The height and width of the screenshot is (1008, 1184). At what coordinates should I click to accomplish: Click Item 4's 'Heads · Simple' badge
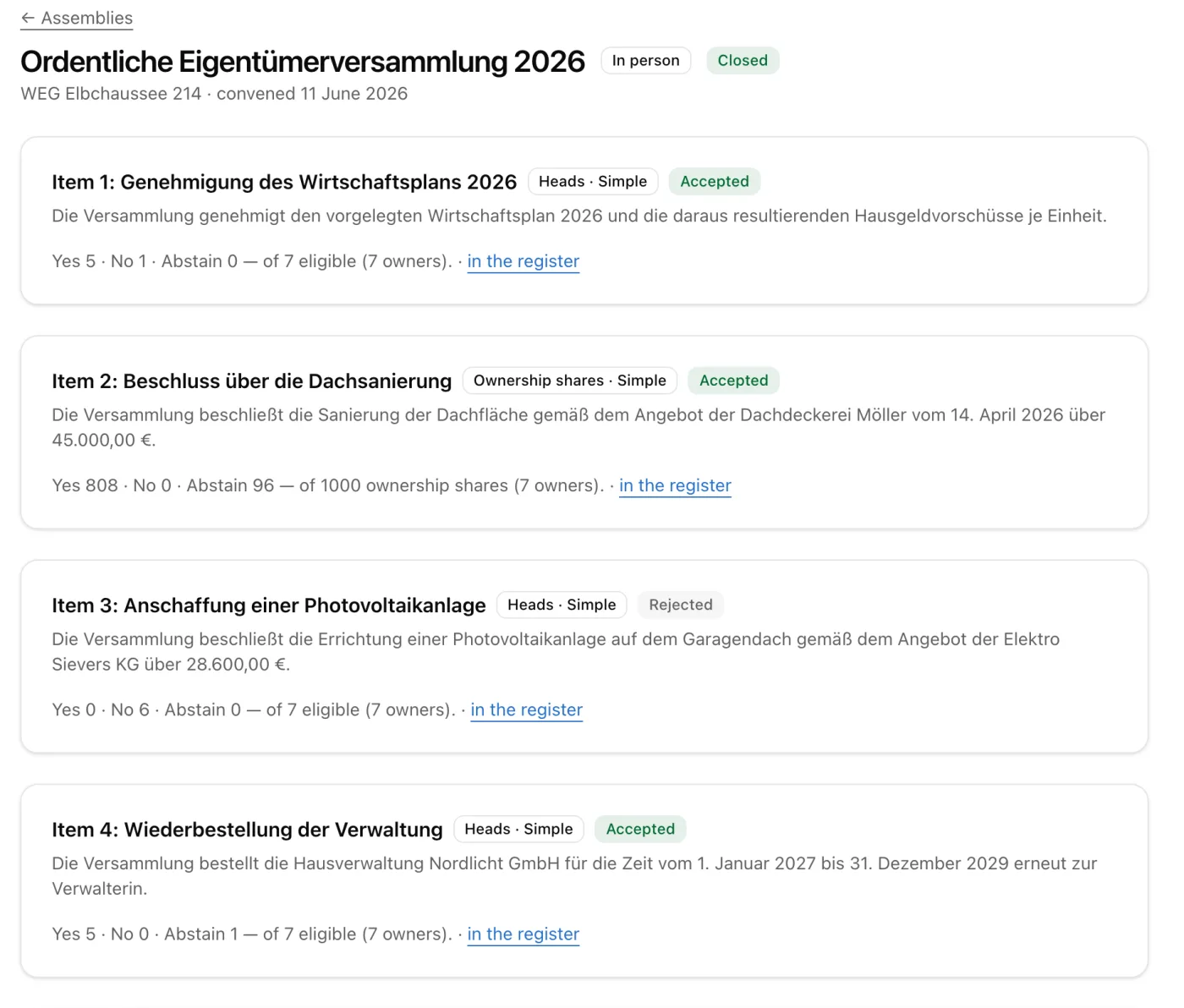click(x=518, y=829)
